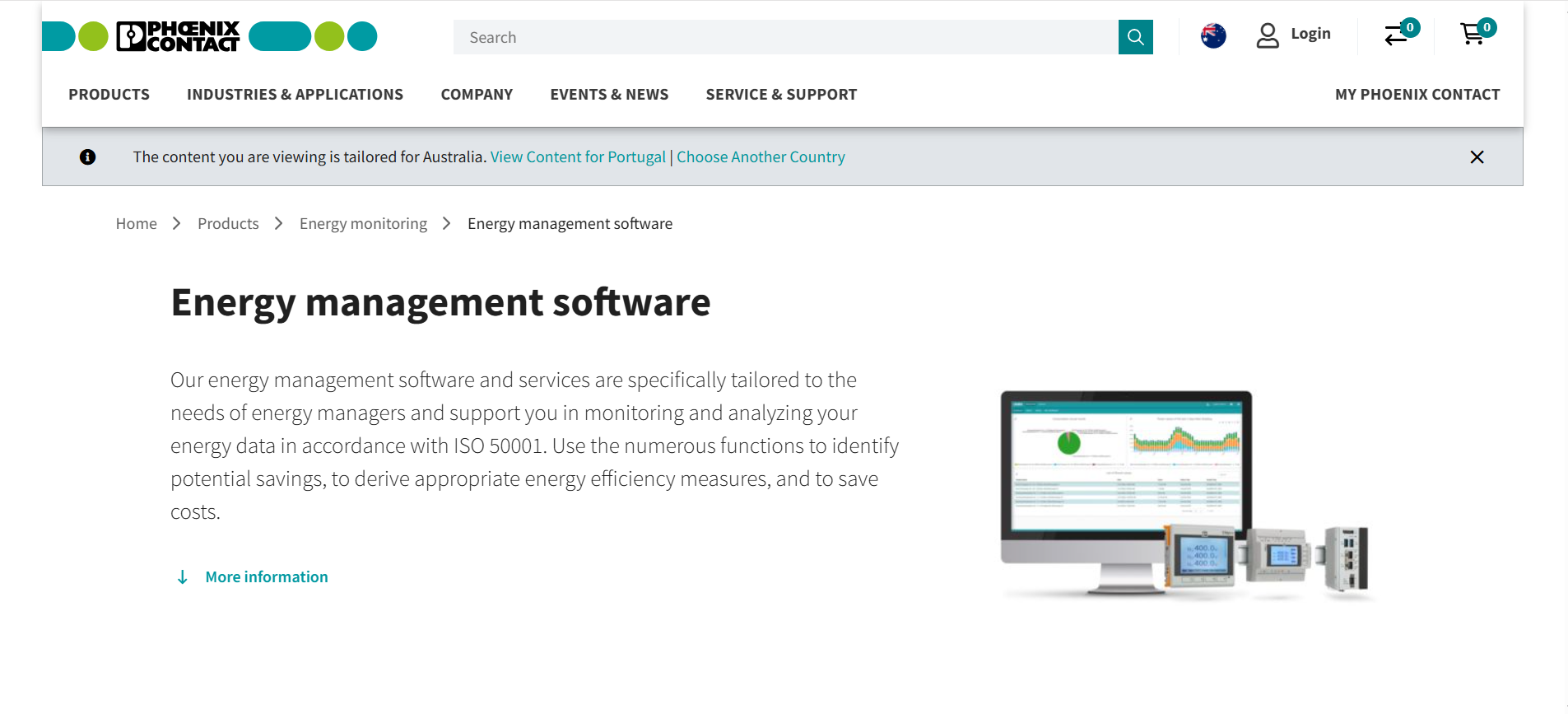Go to Energy monitoring breadcrumb
Image resolution: width=1568 pixels, height=714 pixels.
[363, 224]
